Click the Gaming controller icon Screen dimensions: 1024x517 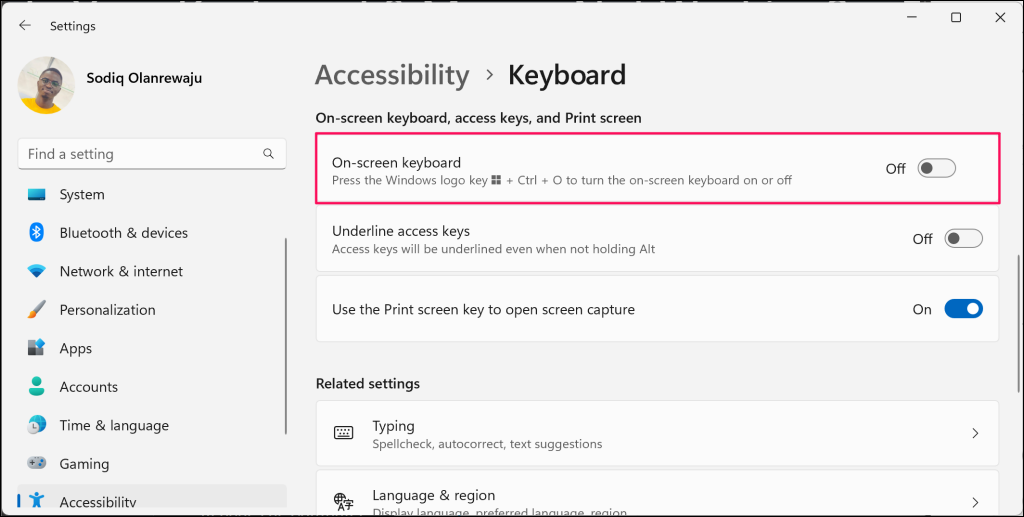pyautogui.click(x=37, y=464)
